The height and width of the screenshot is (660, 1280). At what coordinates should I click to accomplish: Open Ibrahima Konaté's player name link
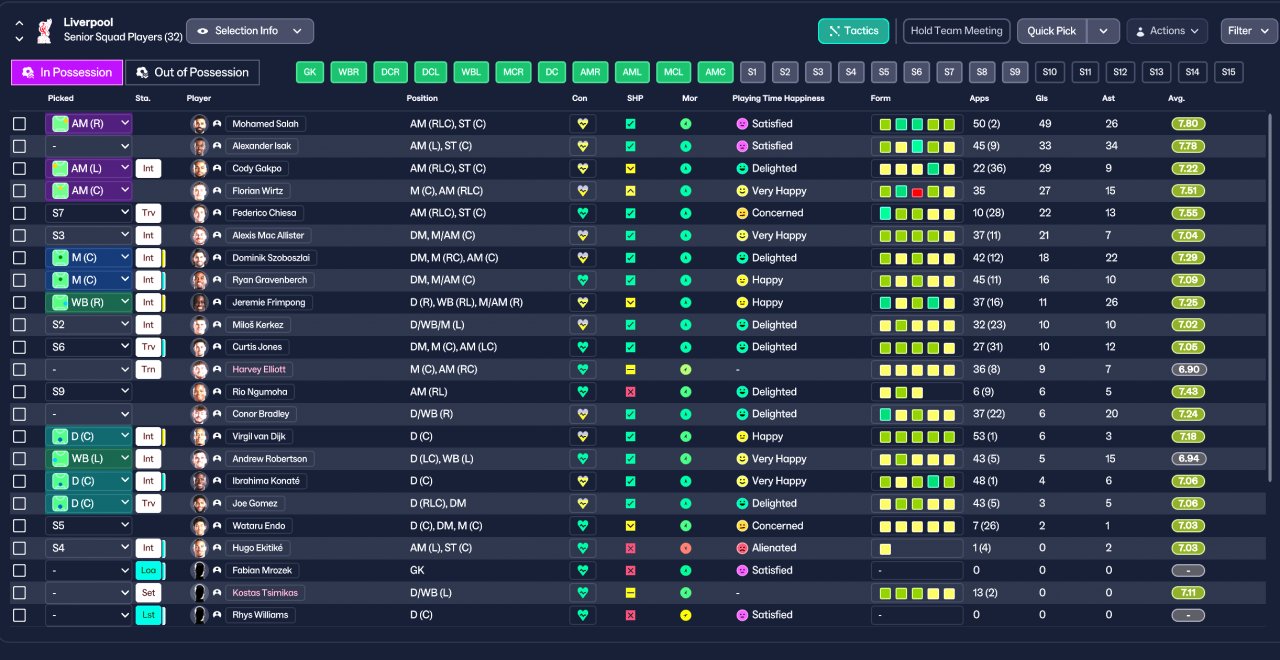point(265,481)
